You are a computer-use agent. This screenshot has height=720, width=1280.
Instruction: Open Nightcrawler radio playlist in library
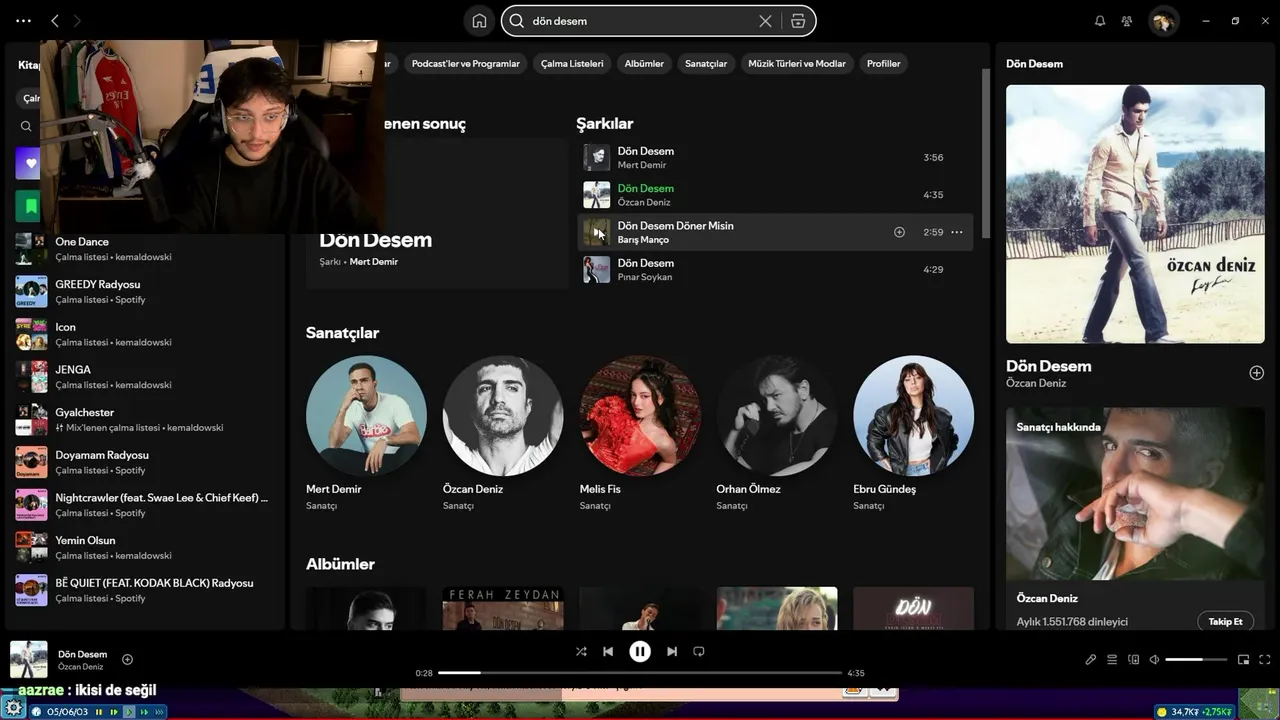[145, 504]
